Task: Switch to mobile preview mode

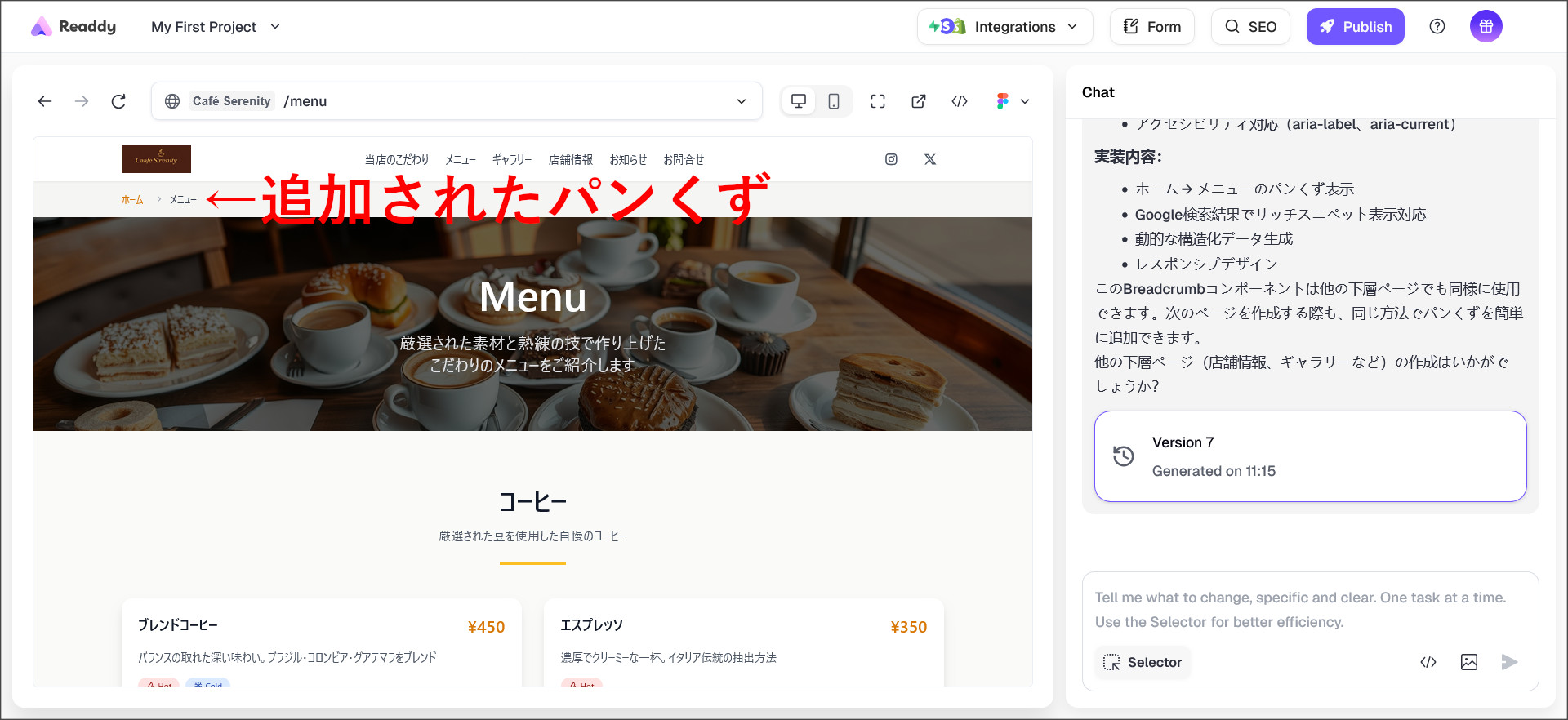Action: click(x=834, y=101)
